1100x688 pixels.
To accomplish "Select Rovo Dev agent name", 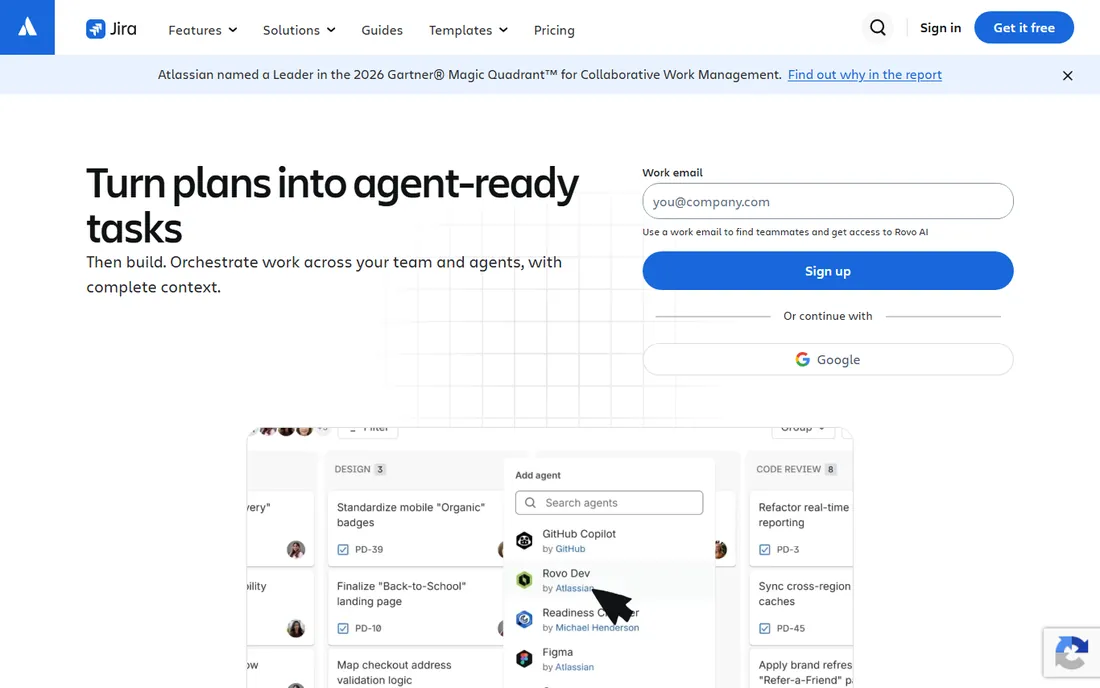I will point(566,573).
